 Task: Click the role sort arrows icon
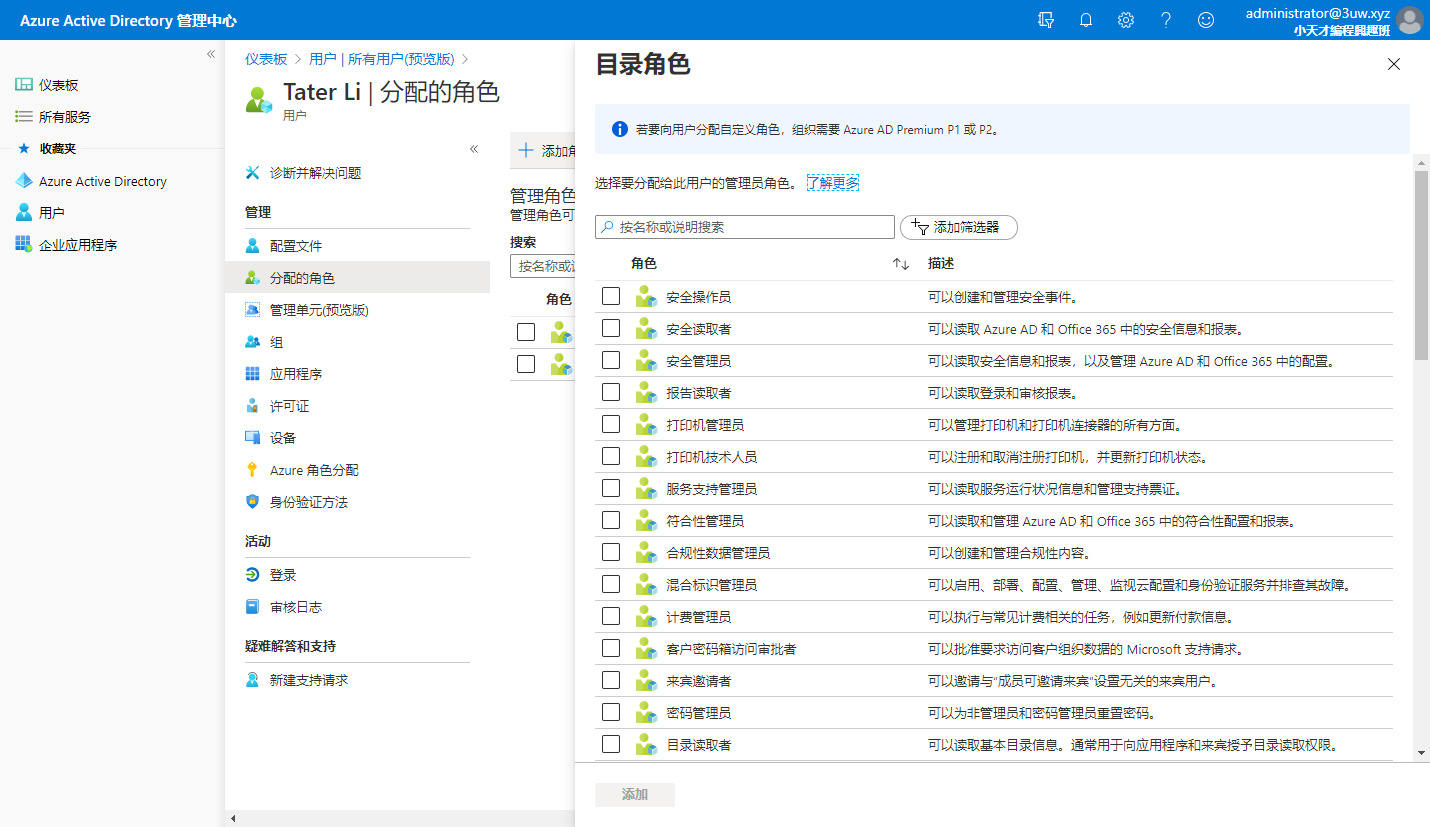click(x=901, y=264)
